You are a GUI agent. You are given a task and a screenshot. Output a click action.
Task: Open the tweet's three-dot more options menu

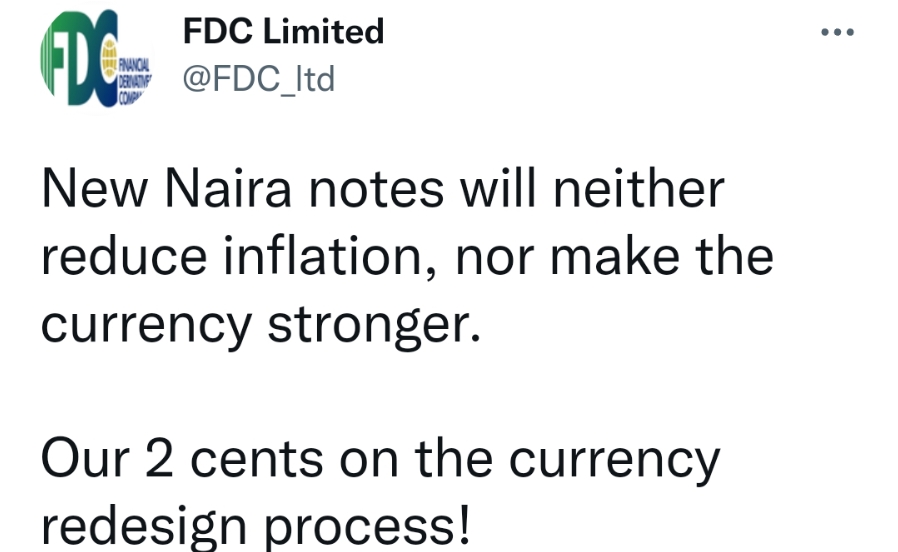click(837, 32)
